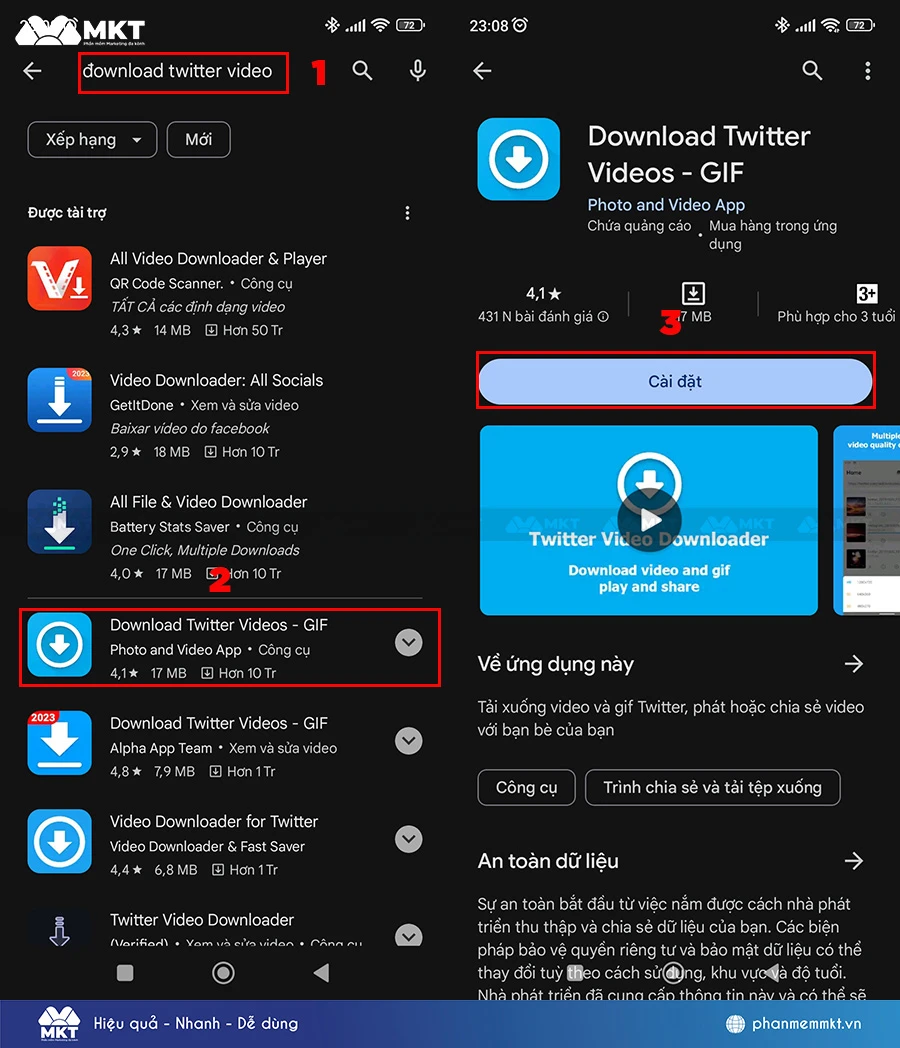Viewport: 900px width, 1048px height.
Task: Focus the 'download twitter video' search field
Action: click(x=183, y=72)
